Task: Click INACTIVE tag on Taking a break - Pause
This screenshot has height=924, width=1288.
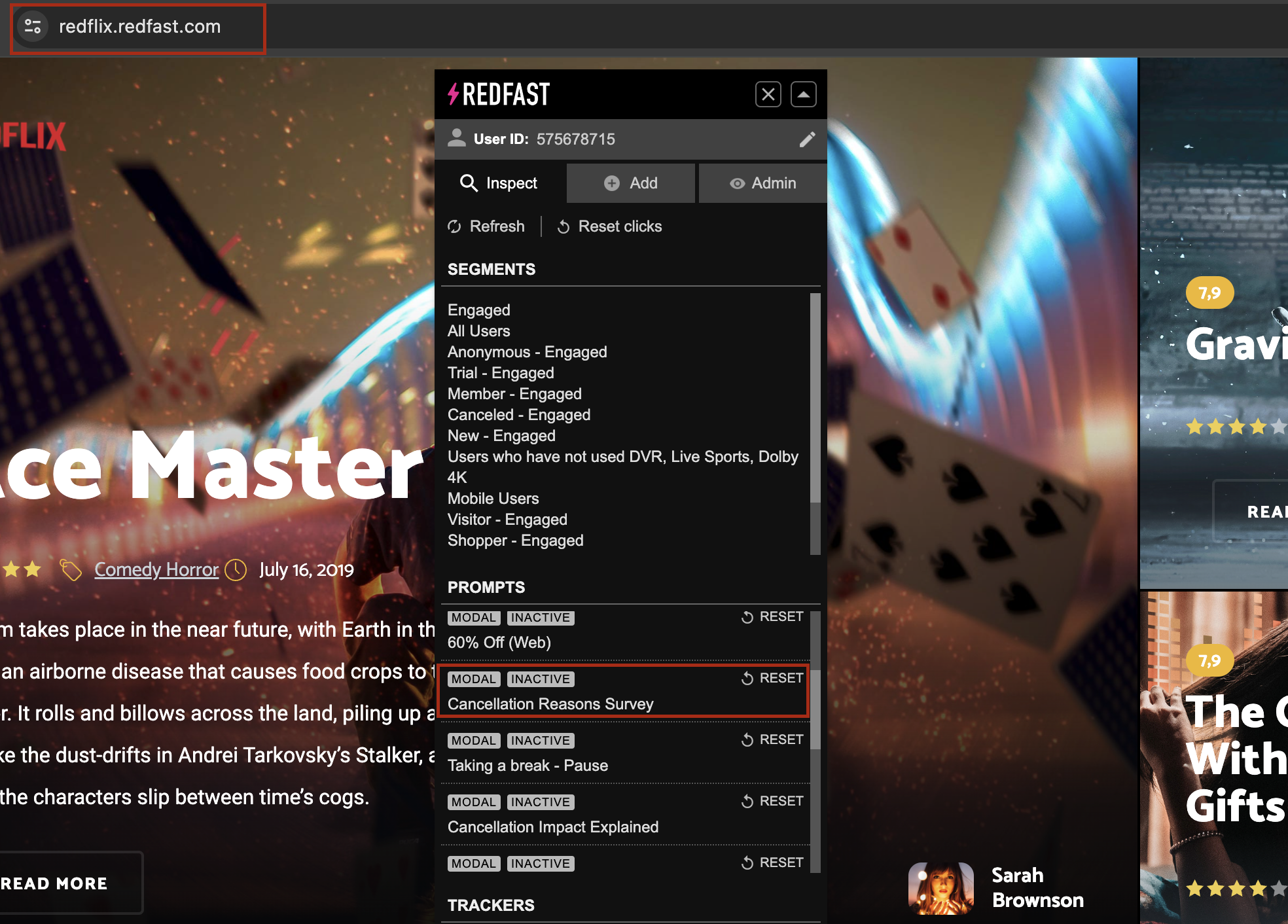Action: [541, 741]
